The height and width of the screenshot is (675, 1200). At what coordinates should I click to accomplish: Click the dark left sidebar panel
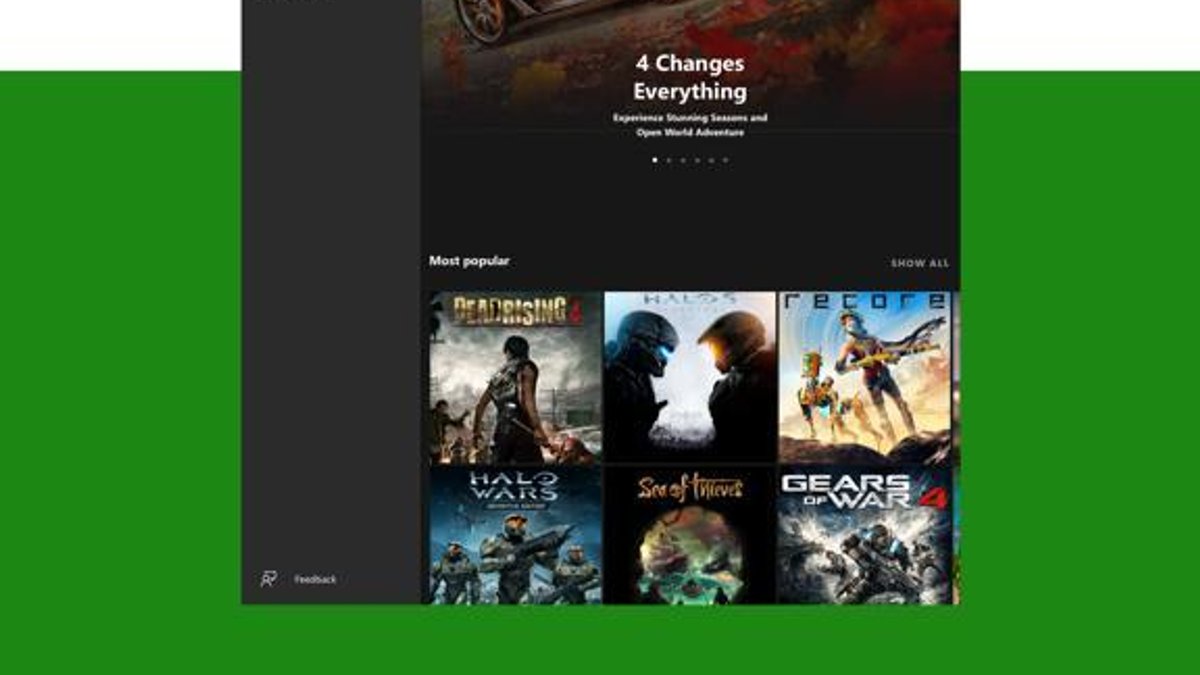click(x=330, y=300)
